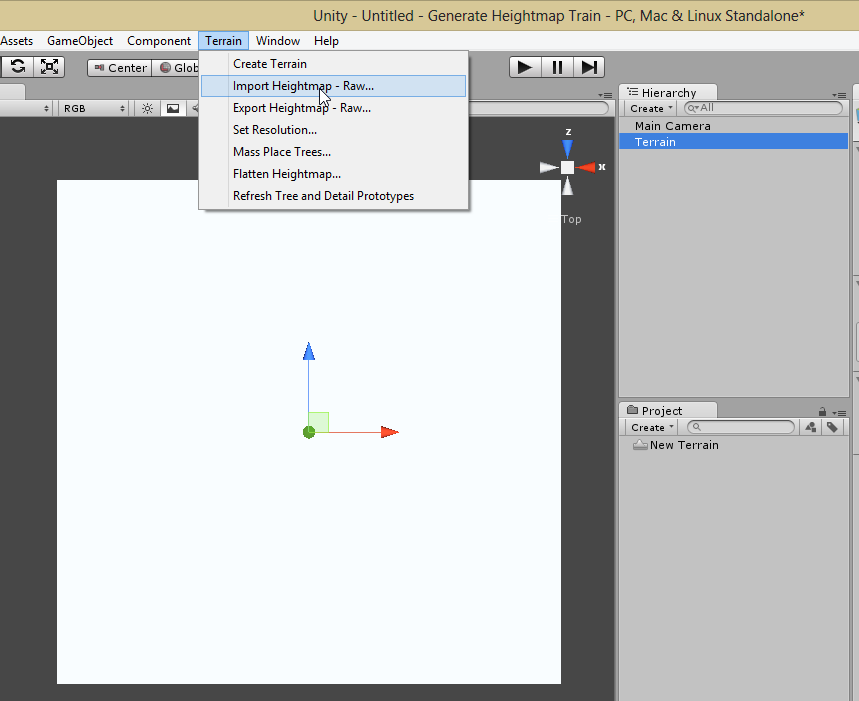Select Main Camera in Hierarchy

click(672, 126)
